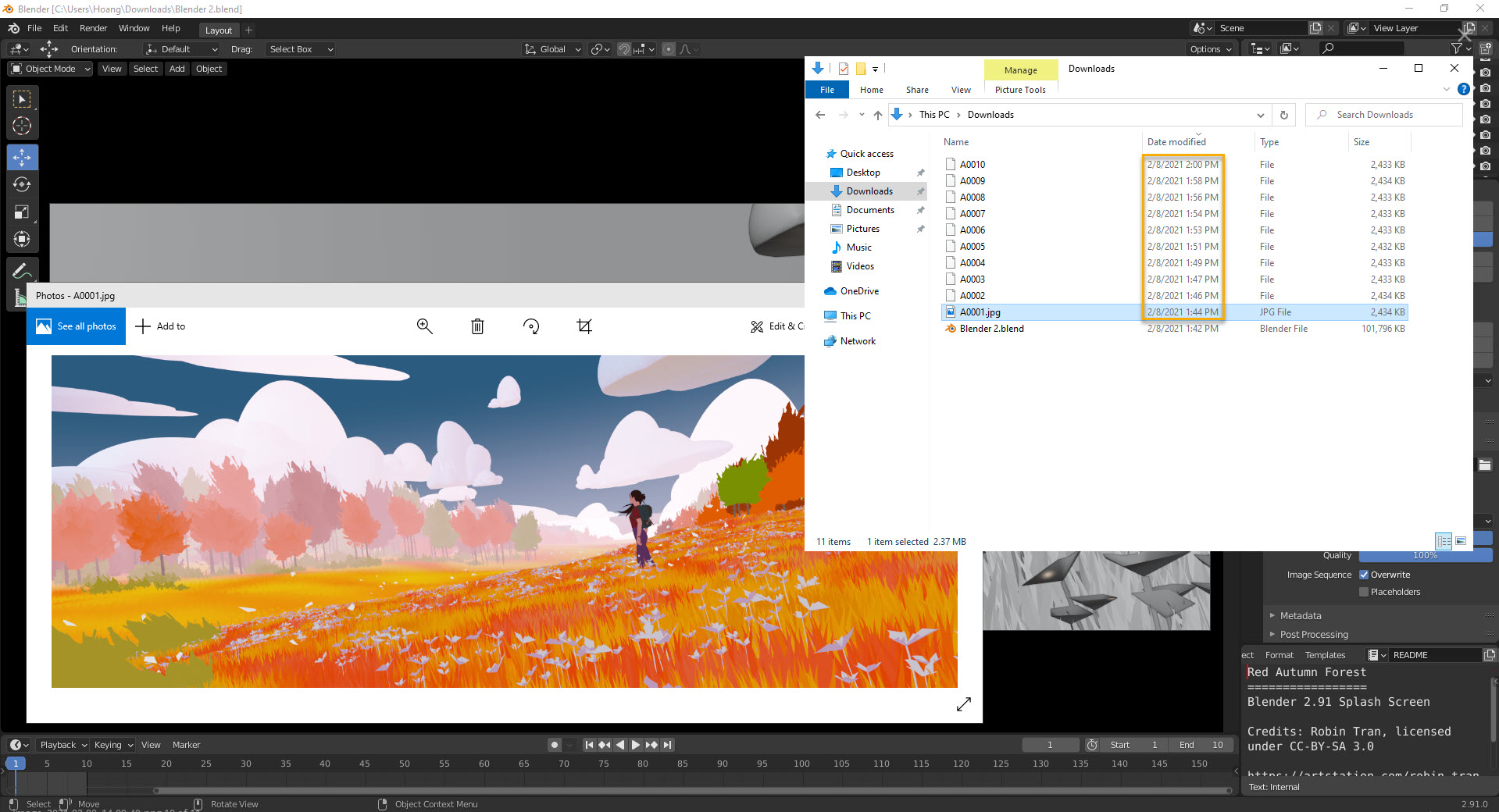
Task: Open Explorer address bar history dropdown
Action: [x=1260, y=115]
